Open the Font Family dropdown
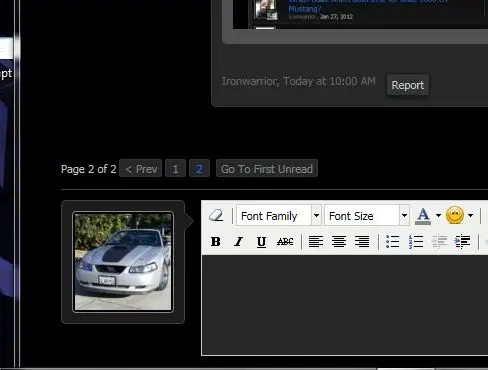Image resolution: width=488 pixels, height=370 pixels. tap(279, 216)
